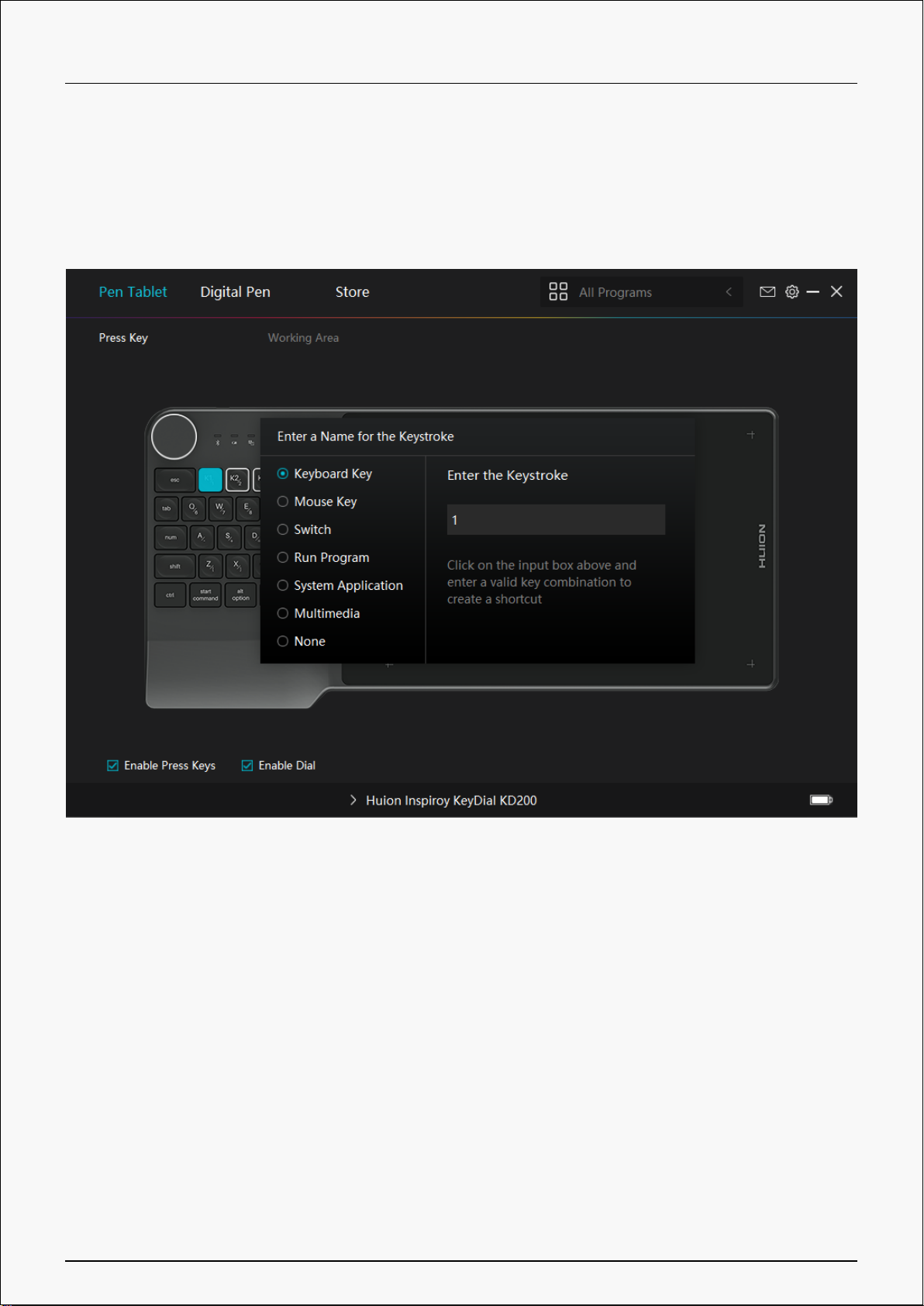Select the K2 key on the tablet
This screenshot has width=924, height=1306.
pos(237,480)
